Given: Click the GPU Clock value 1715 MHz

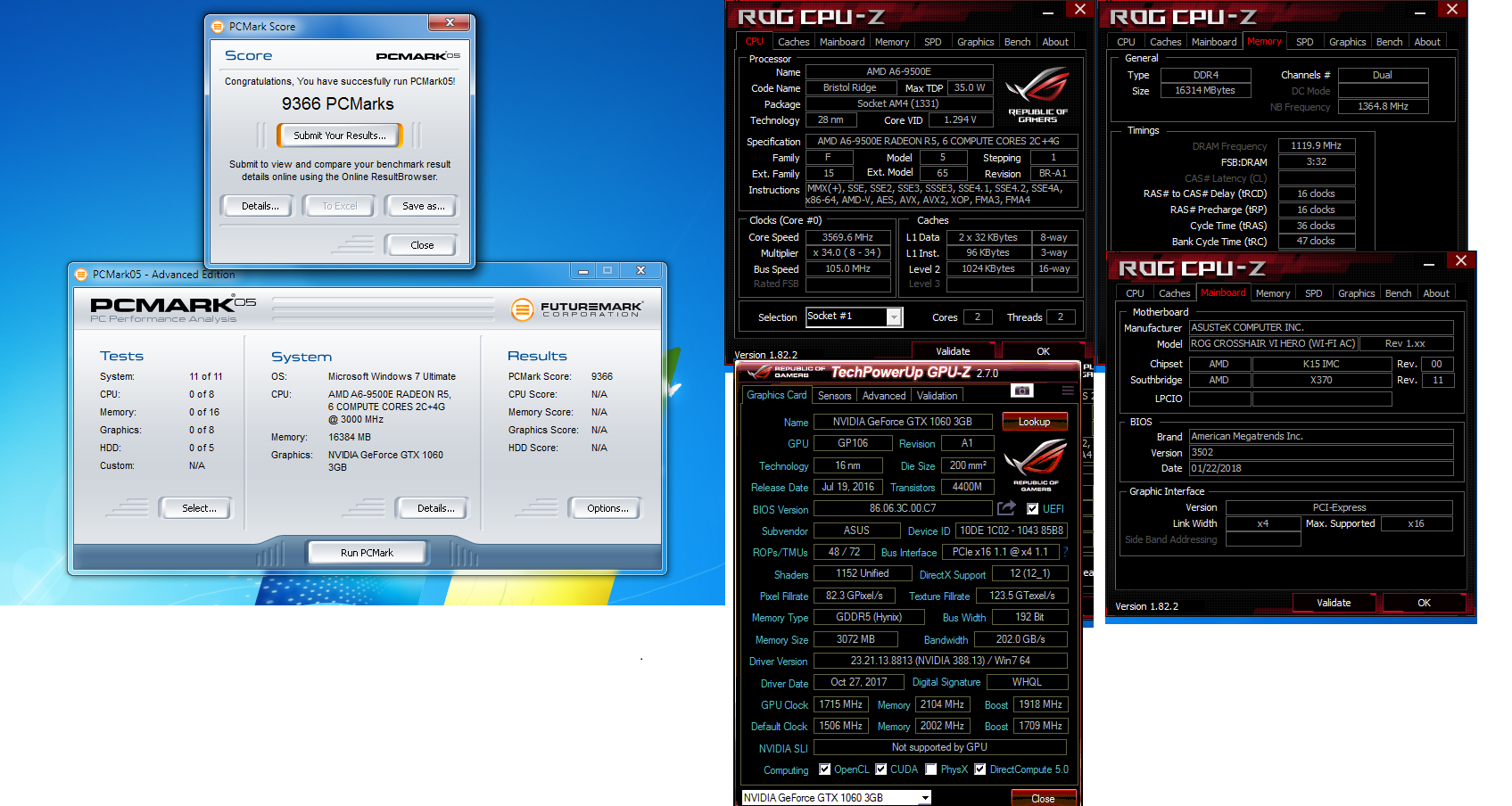Looking at the screenshot, I should pyautogui.click(x=840, y=704).
